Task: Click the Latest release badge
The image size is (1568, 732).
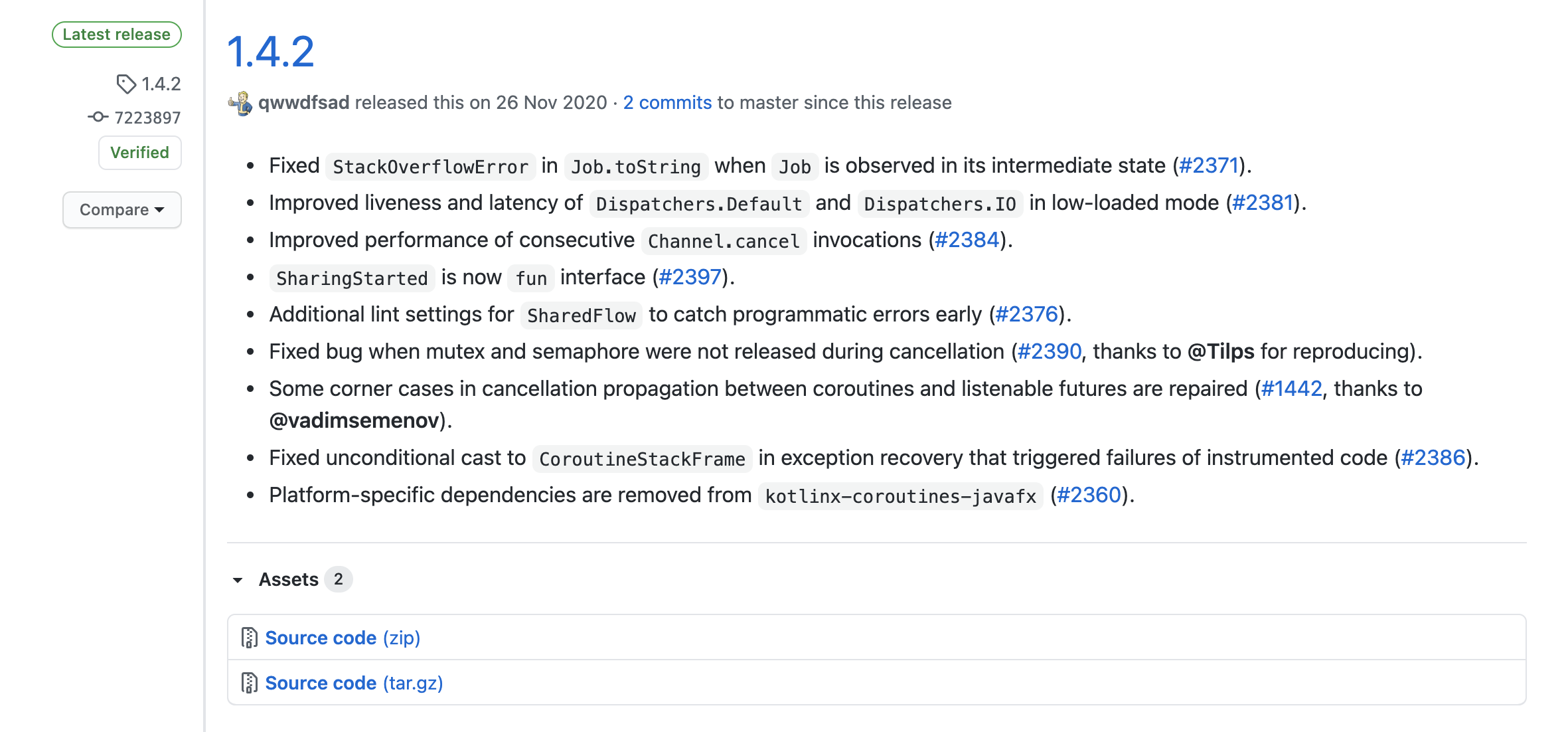Action: coord(117,35)
